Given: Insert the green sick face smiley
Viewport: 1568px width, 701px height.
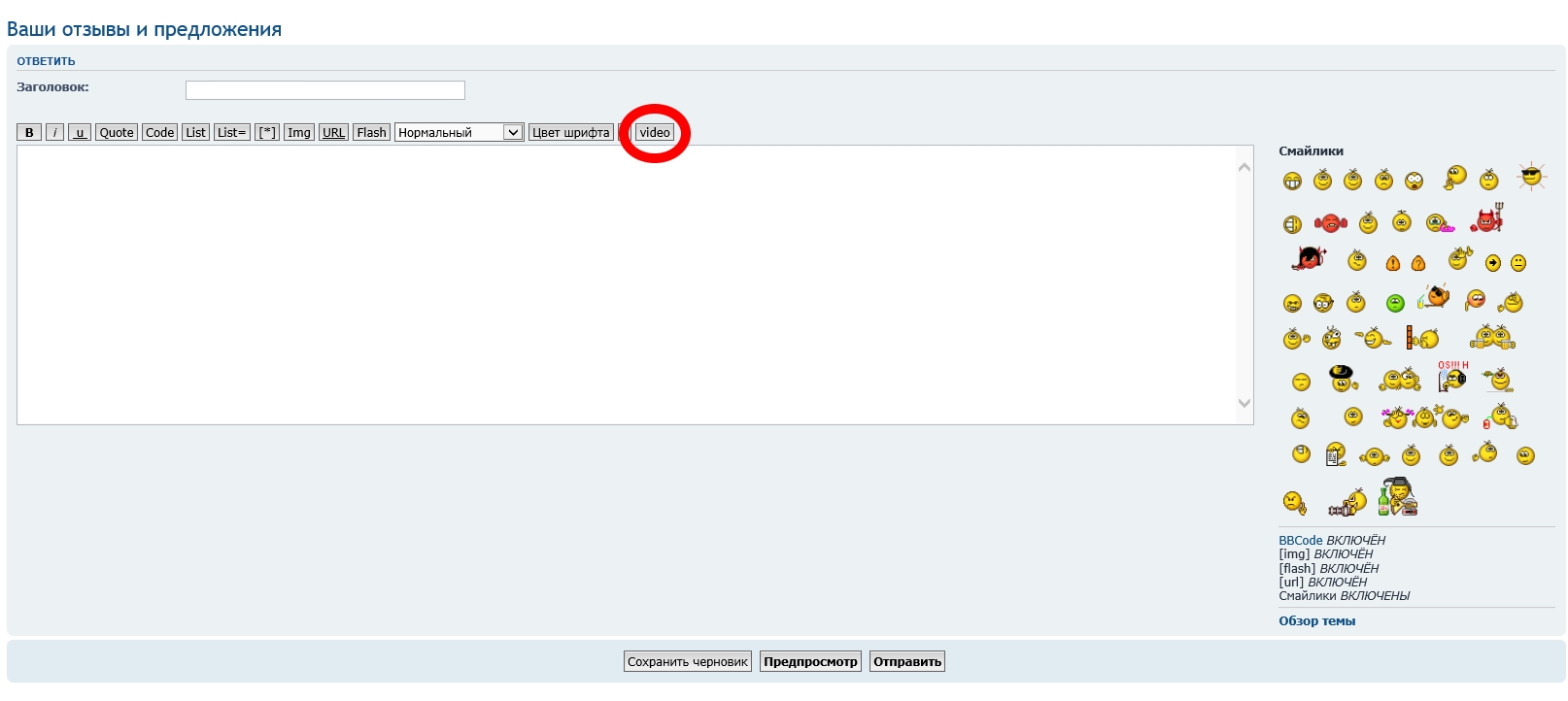Looking at the screenshot, I should tap(1395, 304).
